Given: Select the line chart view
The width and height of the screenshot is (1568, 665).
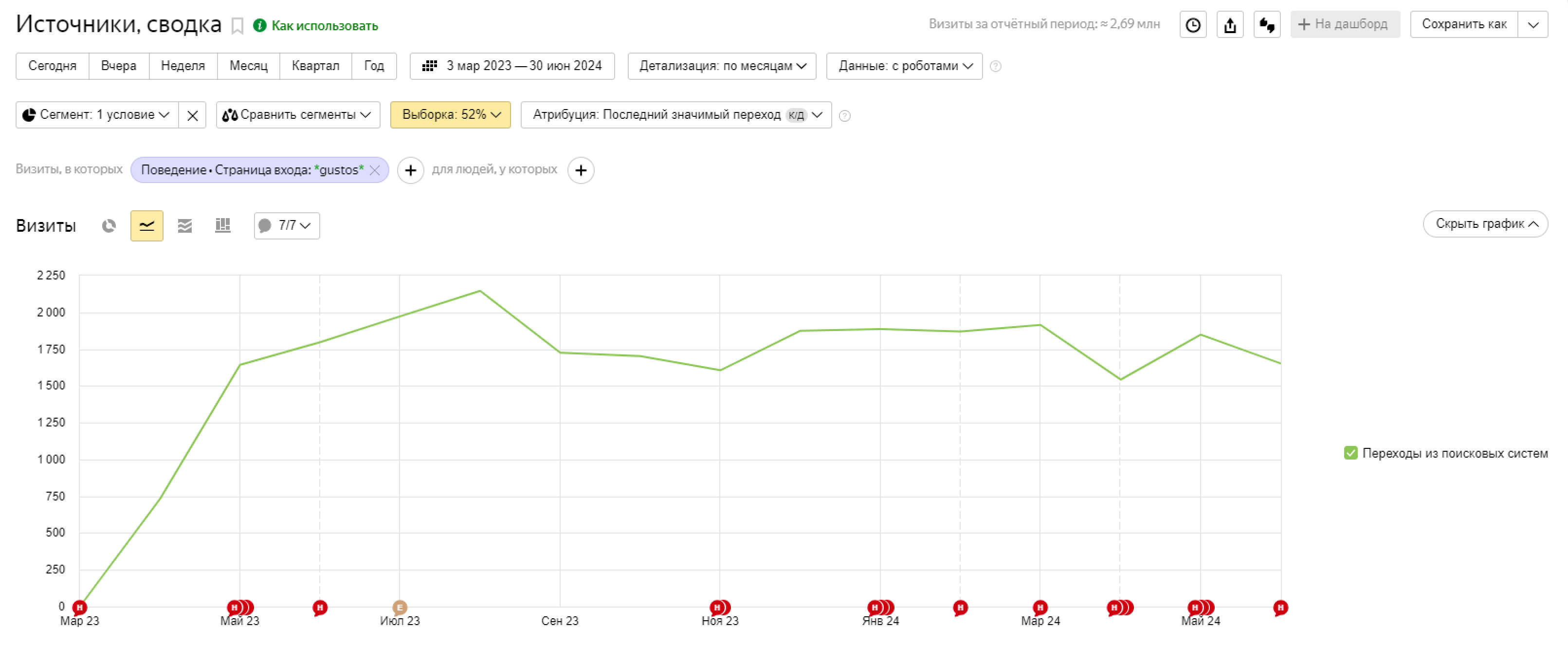Looking at the screenshot, I should point(146,226).
